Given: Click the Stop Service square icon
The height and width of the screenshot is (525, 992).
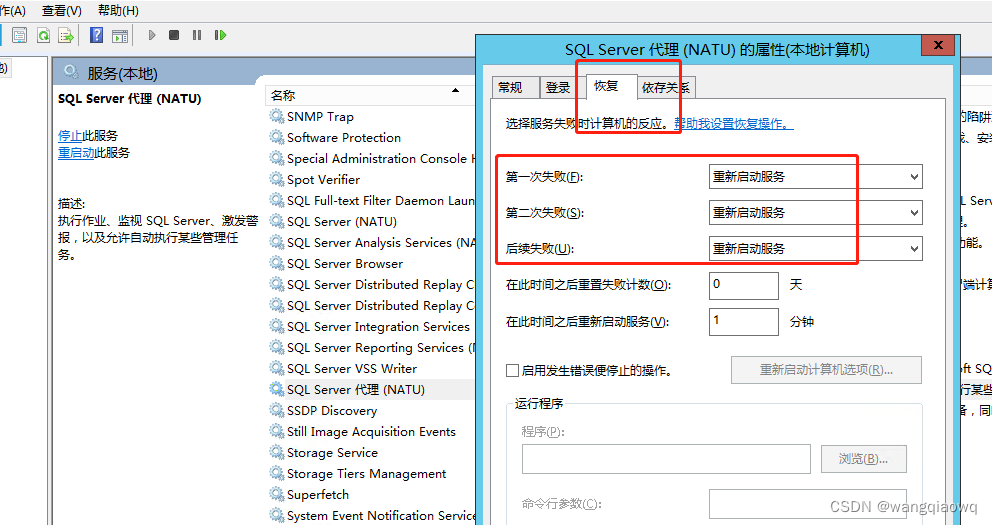Looking at the screenshot, I should (174, 35).
